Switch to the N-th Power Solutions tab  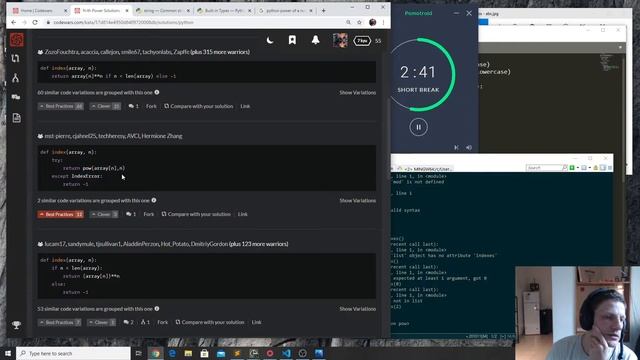pos(100,10)
